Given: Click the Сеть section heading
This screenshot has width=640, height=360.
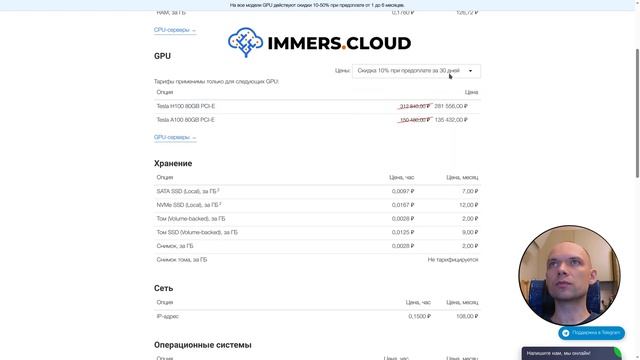Looking at the screenshot, I should (x=164, y=289).
